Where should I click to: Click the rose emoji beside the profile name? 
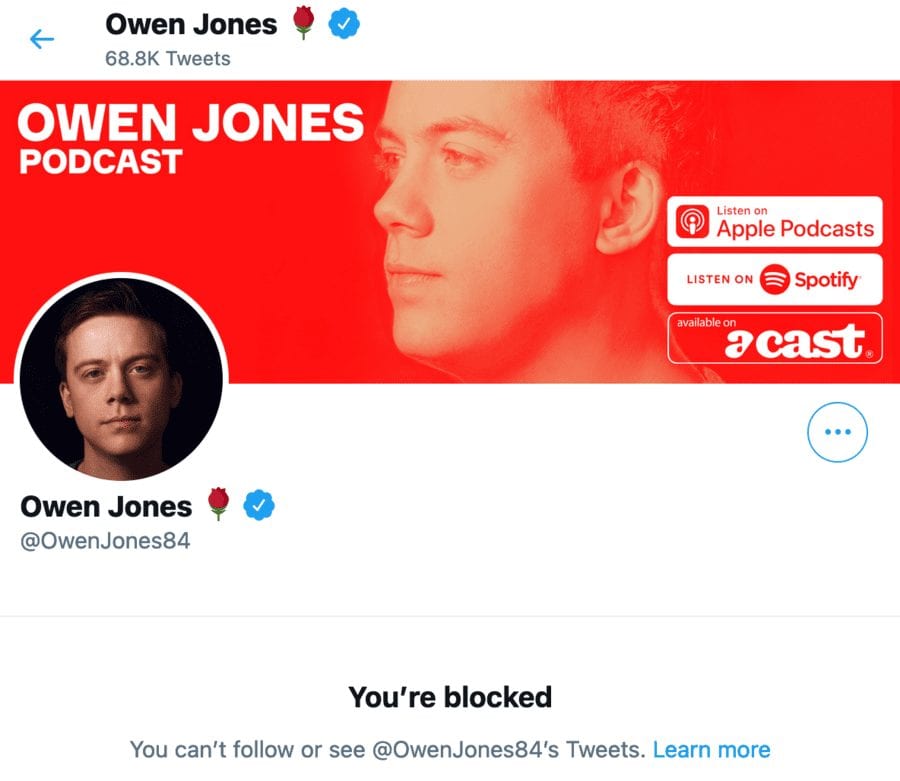pos(218,505)
